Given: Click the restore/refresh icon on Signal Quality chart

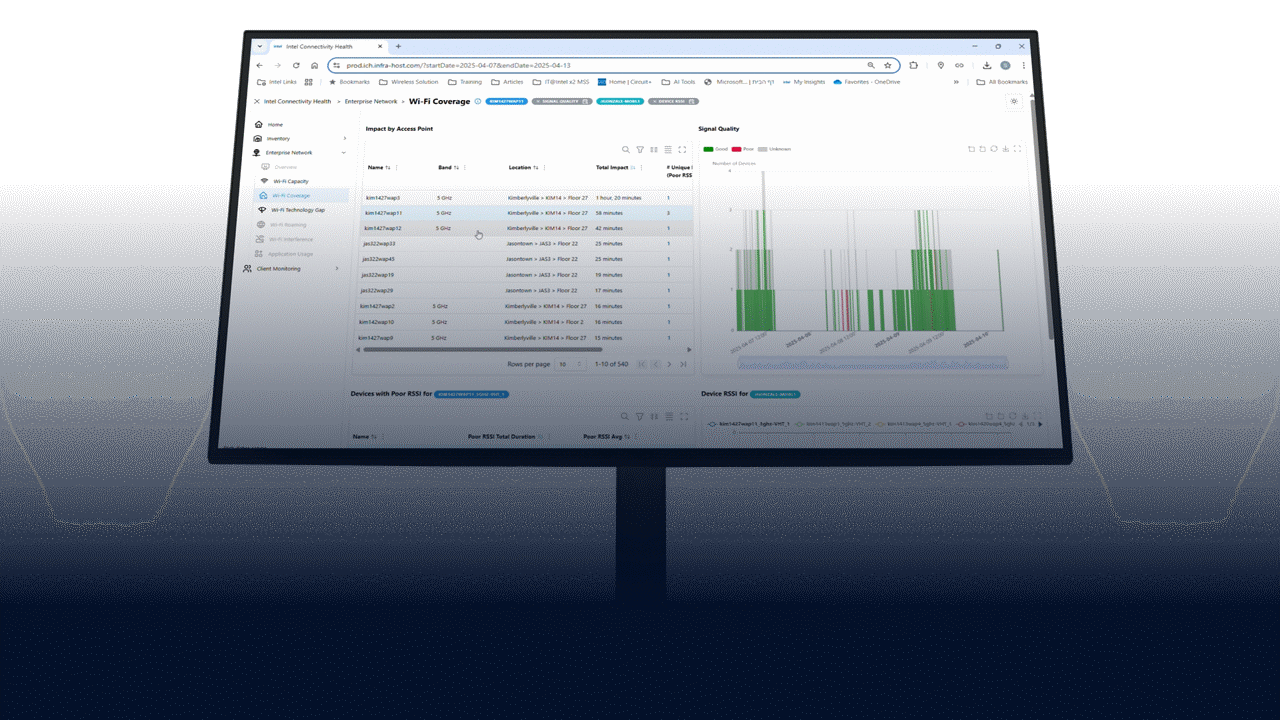Looking at the screenshot, I should [x=994, y=149].
